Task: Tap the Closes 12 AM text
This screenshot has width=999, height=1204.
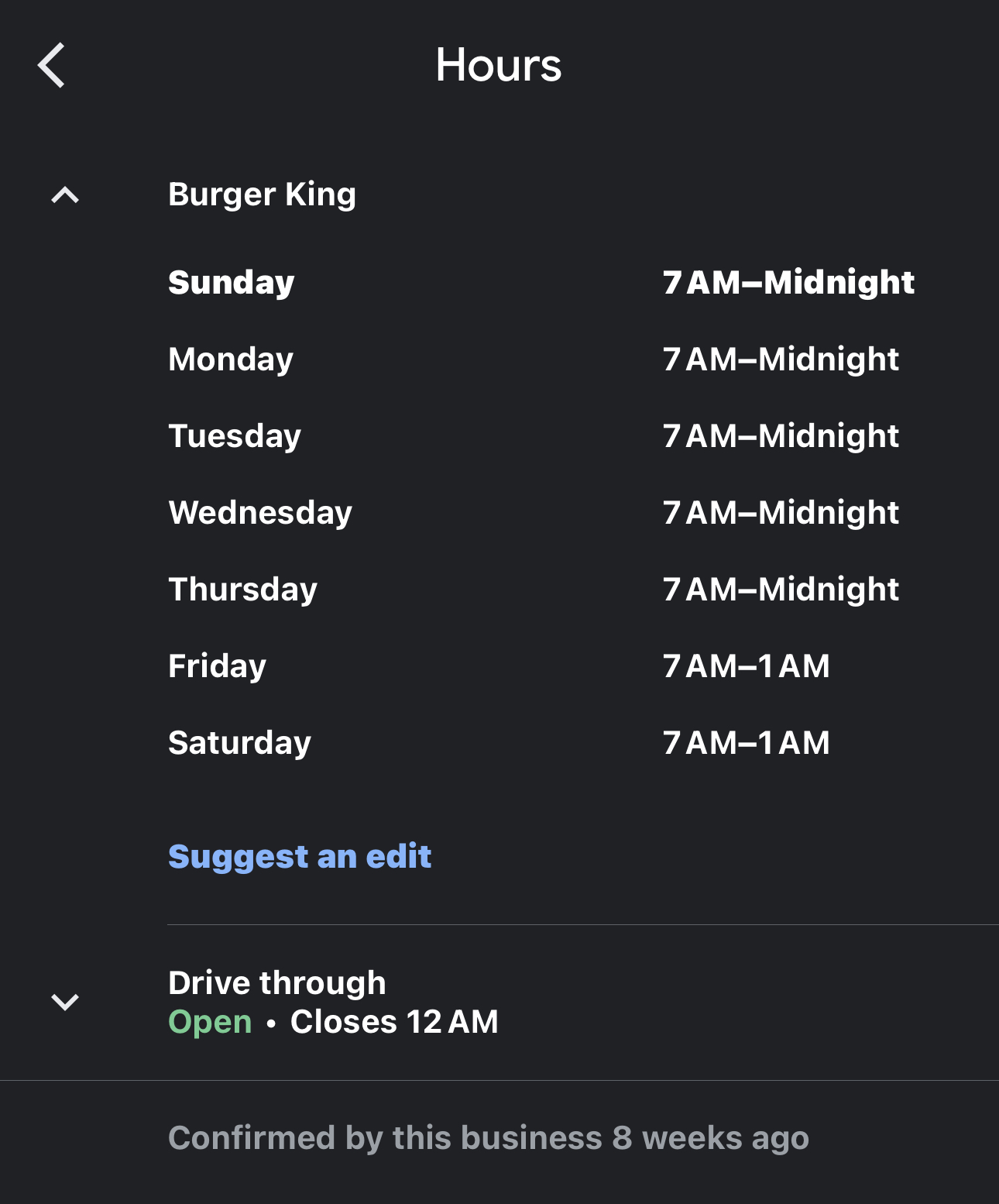Action: (394, 1022)
